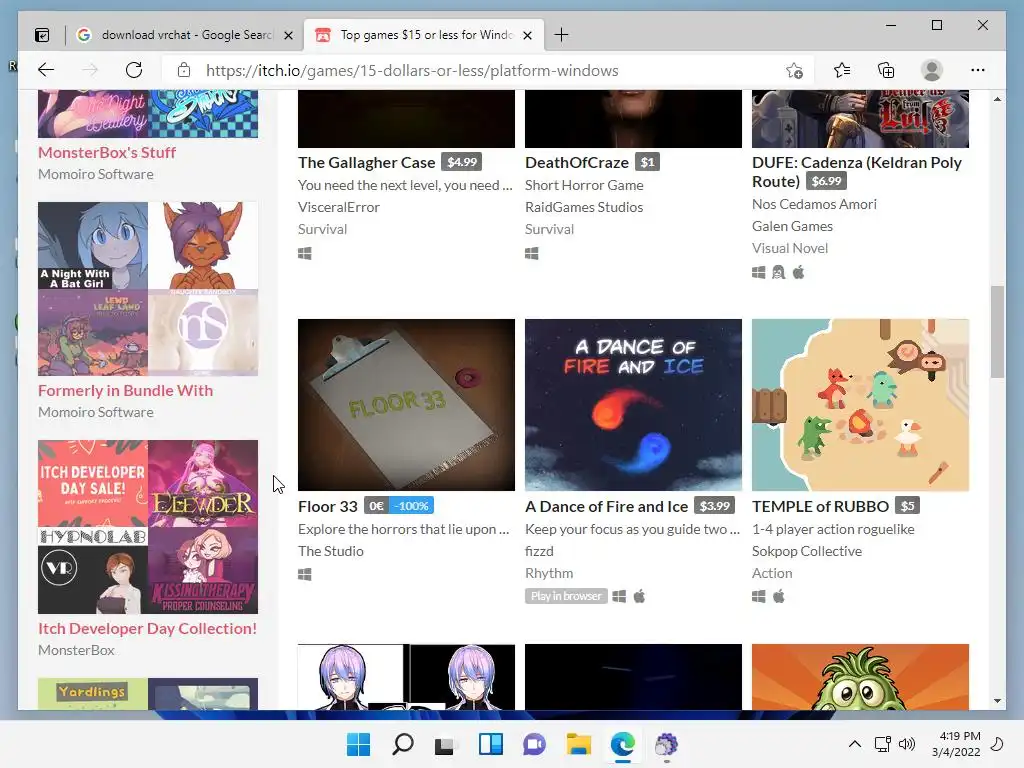Click the TEMPLE of RUBBO cover image
The image size is (1024, 768).
click(x=860, y=405)
